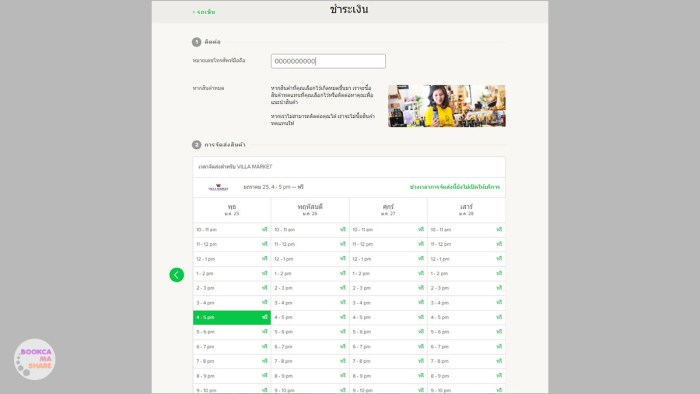The image size is (700, 394).
Task: Pick Thursday (พฤหัสบดี) 12-1 pm slot
Action: click(310, 259)
